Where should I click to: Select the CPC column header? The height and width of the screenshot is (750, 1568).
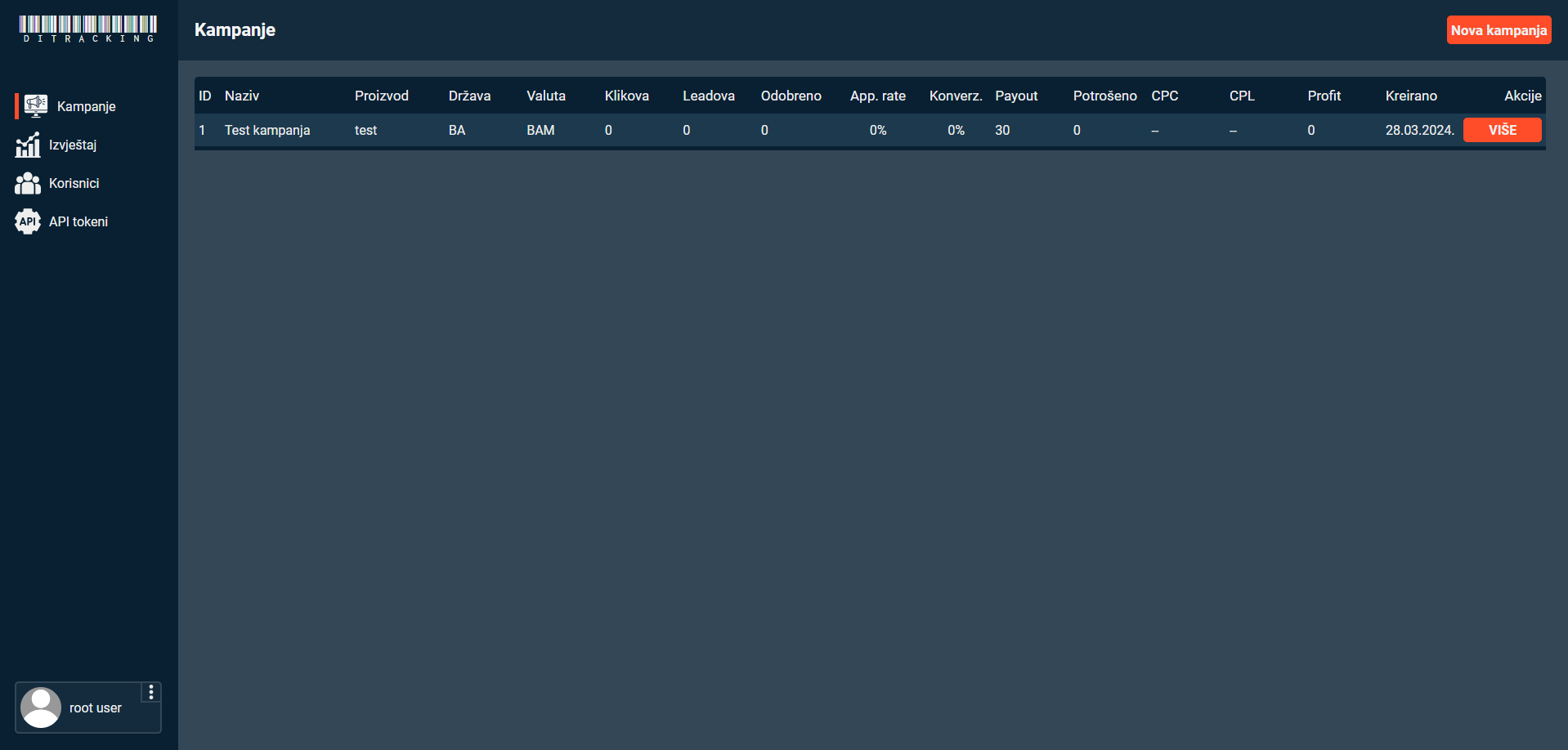click(1165, 96)
